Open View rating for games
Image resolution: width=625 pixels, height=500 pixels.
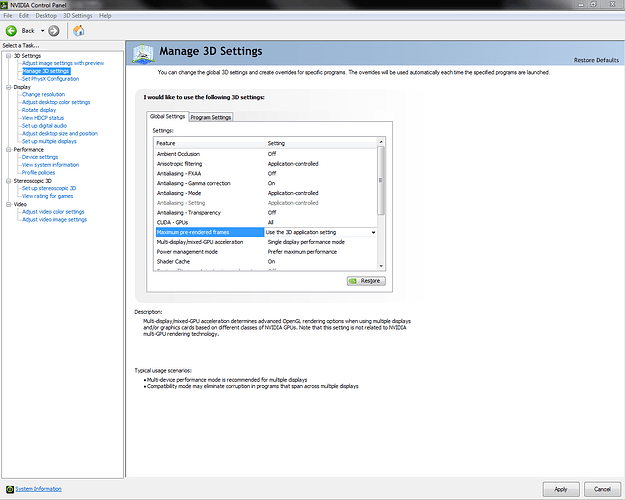coord(47,196)
